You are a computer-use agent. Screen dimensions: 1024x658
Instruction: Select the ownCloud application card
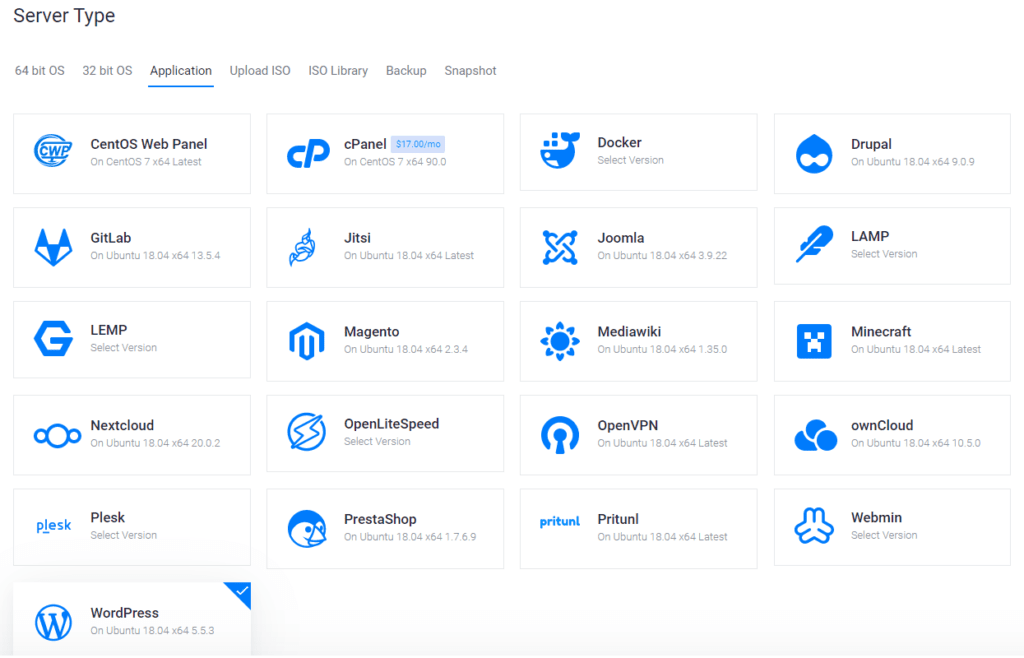tap(892, 434)
